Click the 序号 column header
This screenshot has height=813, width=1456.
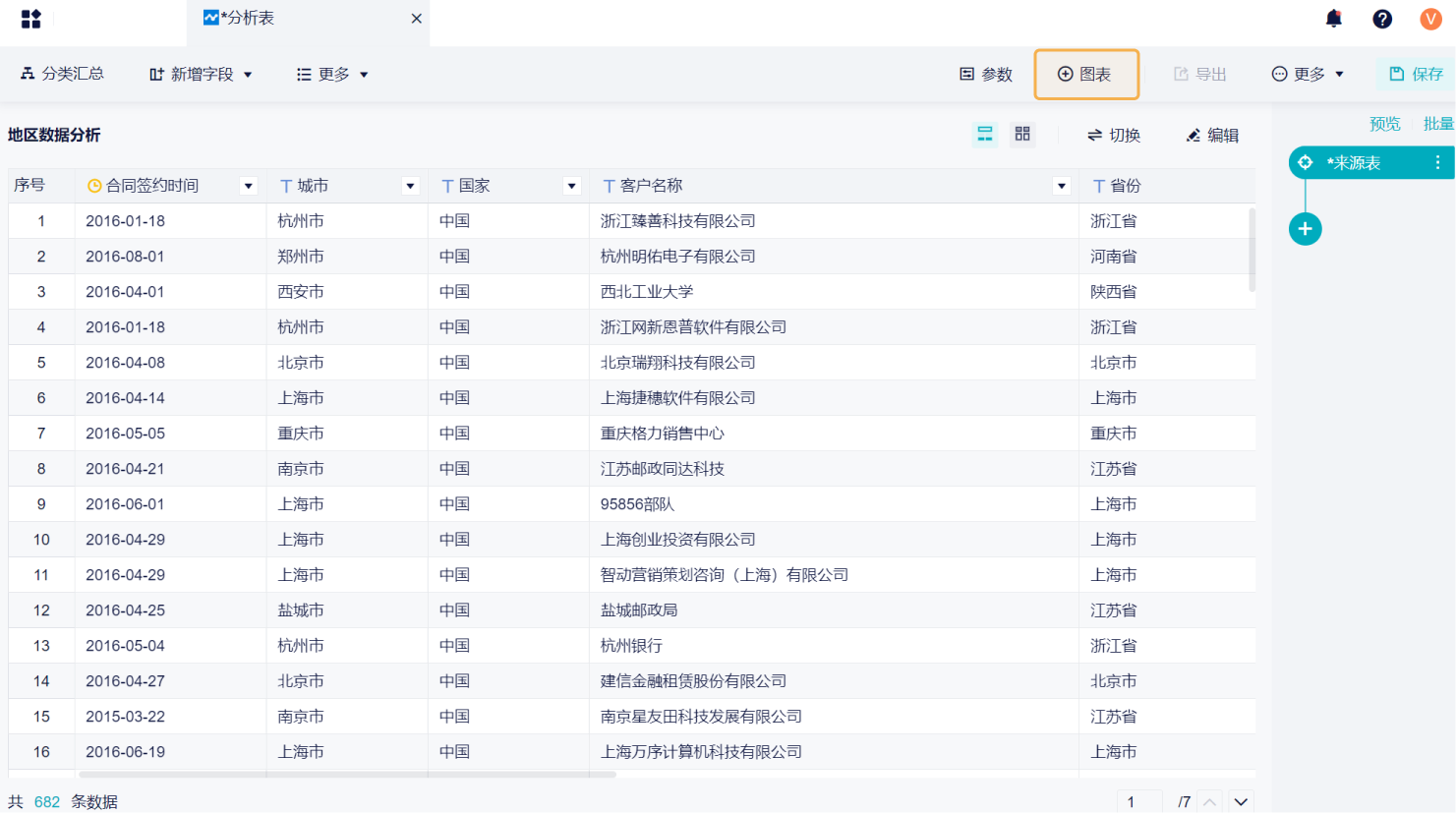pyautogui.click(x=41, y=186)
